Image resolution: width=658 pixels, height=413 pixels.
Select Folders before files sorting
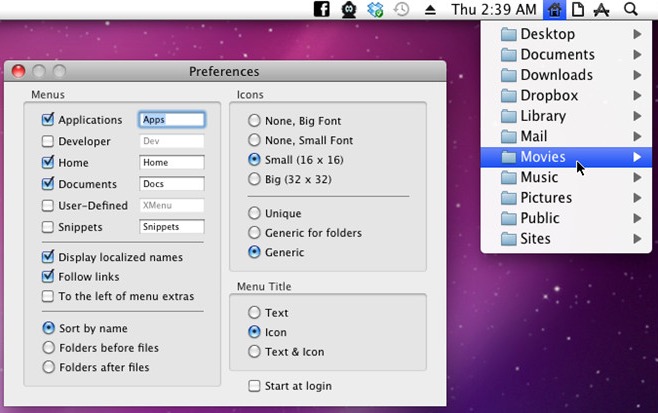click(49, 348)
